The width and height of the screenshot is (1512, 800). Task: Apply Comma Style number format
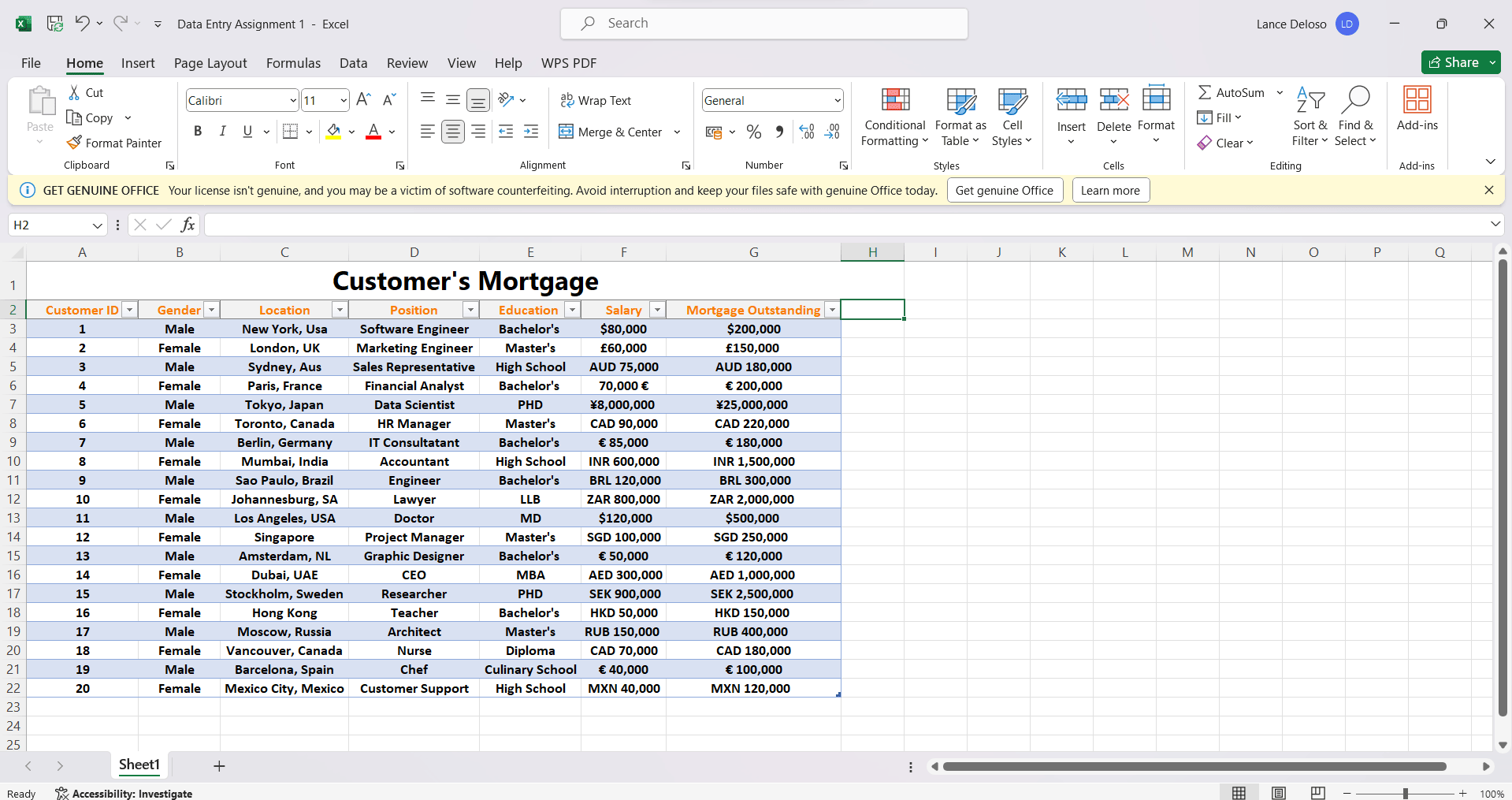(x=779, y=132)
